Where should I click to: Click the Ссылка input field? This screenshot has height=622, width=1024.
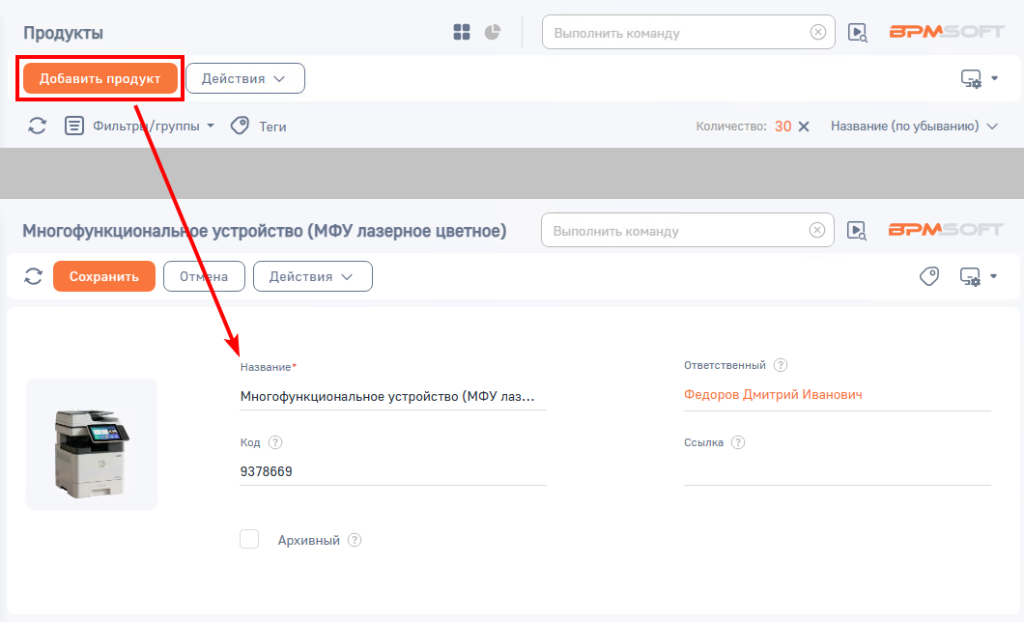point(837,472)
